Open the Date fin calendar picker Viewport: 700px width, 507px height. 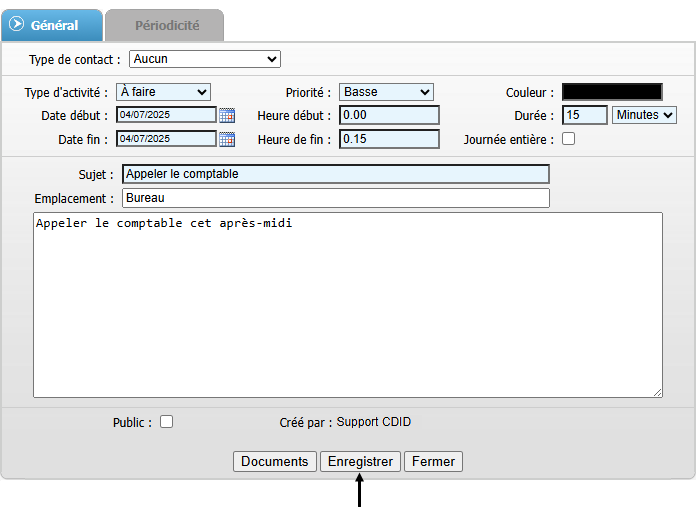227,139
